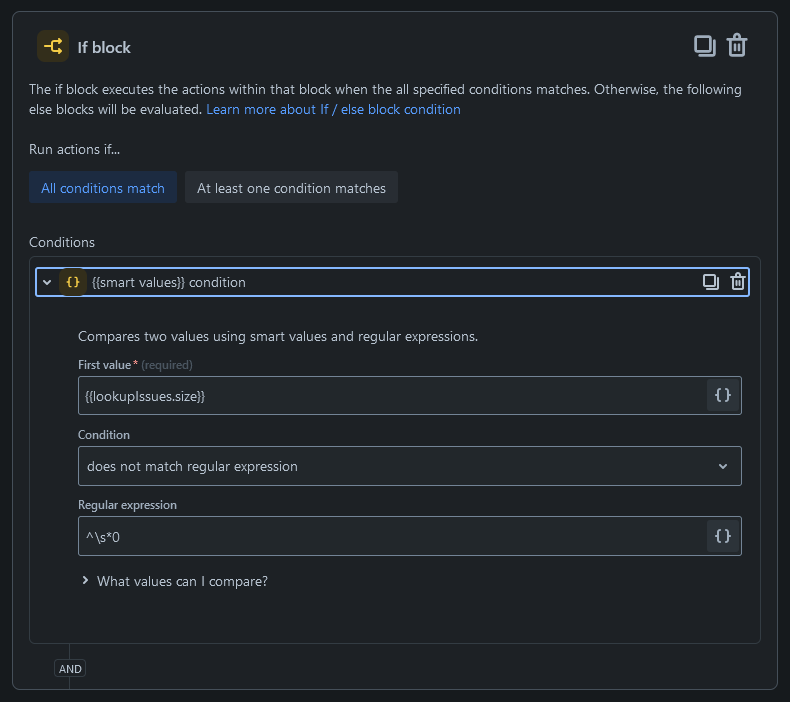
Task: Click the If block branch icon
Action: (x=53, y=46)
